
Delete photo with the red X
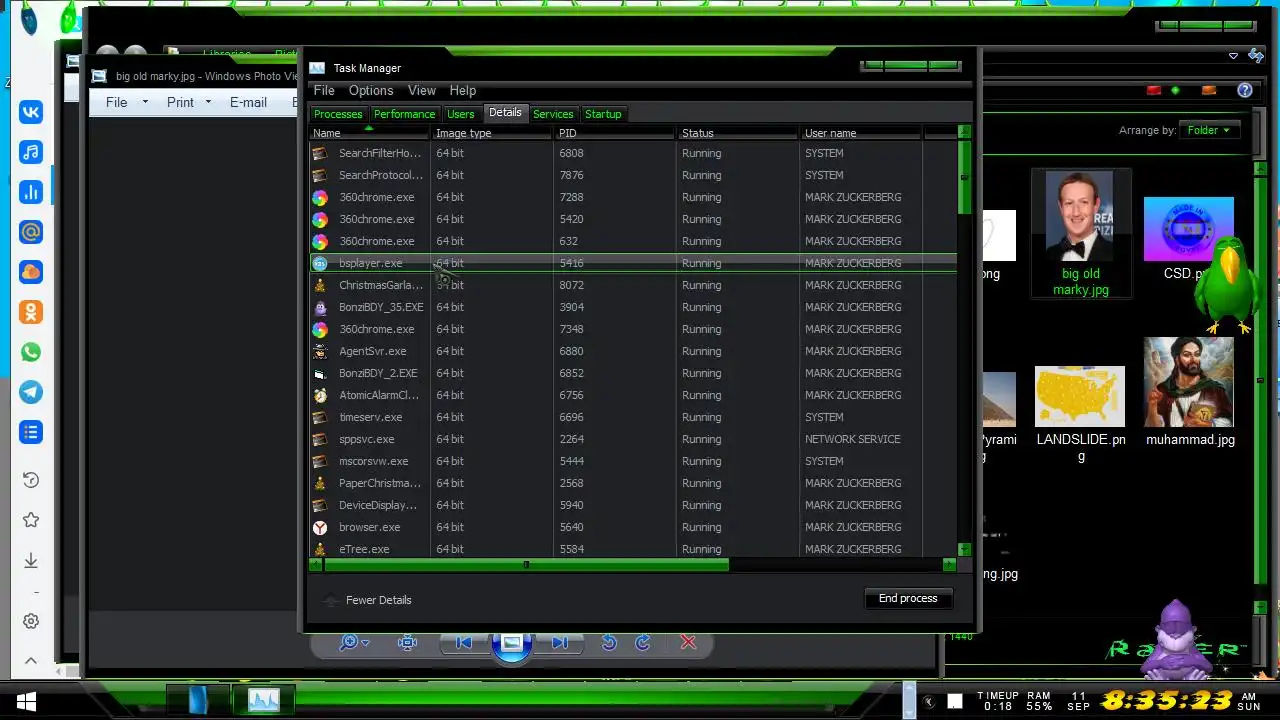click(688, 643)
